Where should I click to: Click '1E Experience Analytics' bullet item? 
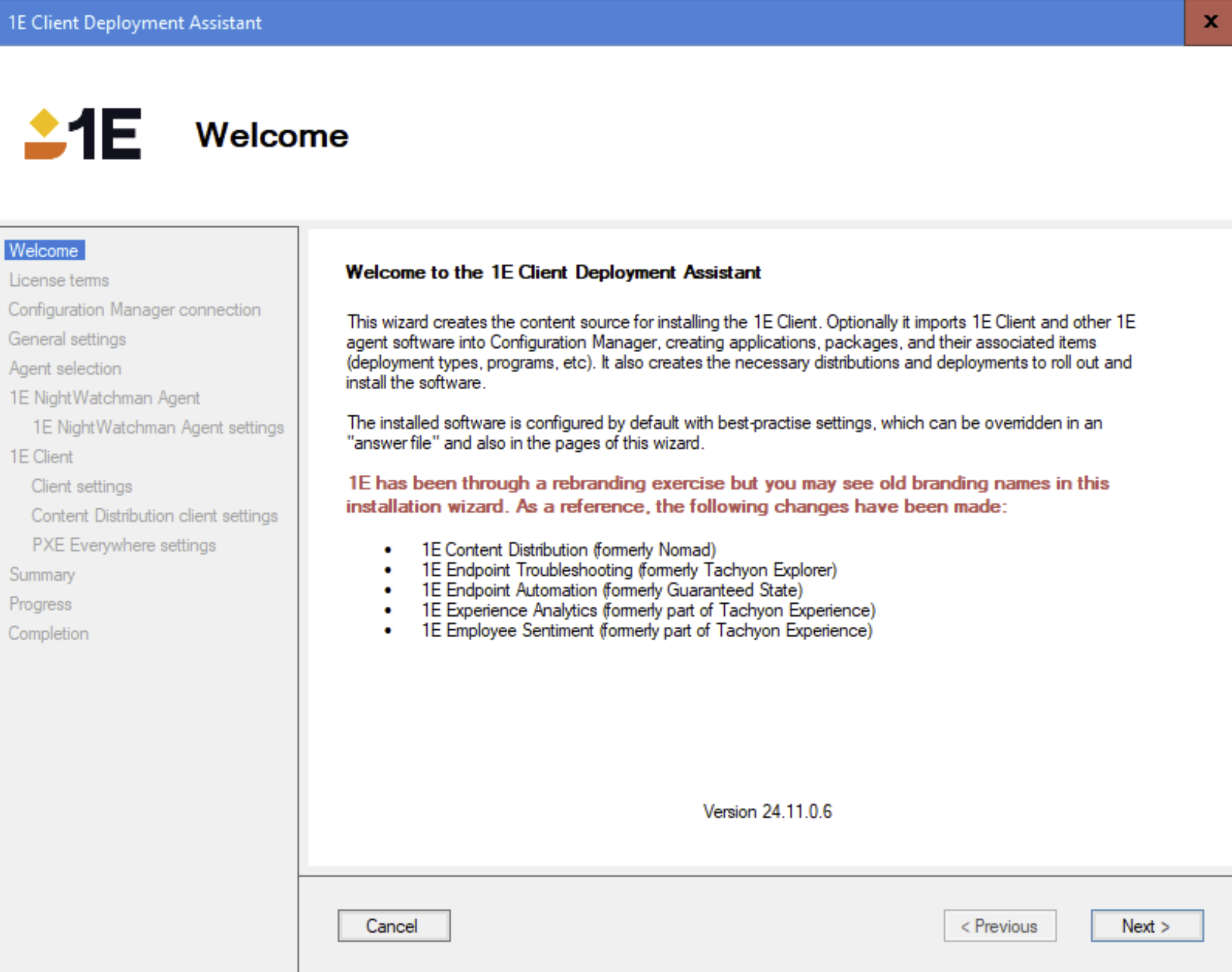[x=648, y=610]
